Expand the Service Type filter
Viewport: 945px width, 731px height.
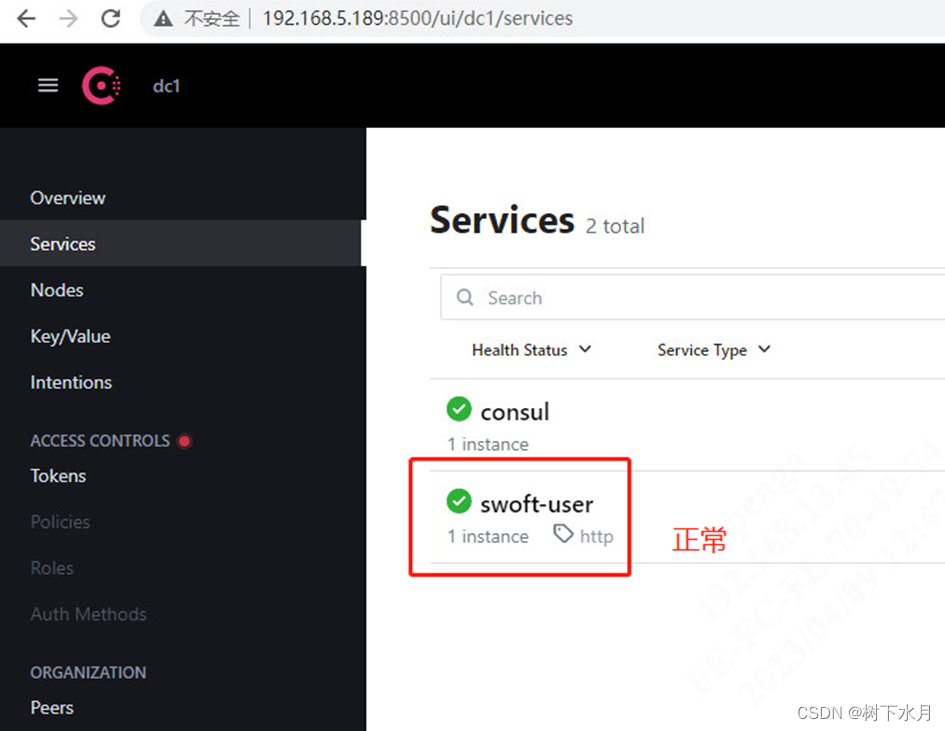[x=714, y=350]
